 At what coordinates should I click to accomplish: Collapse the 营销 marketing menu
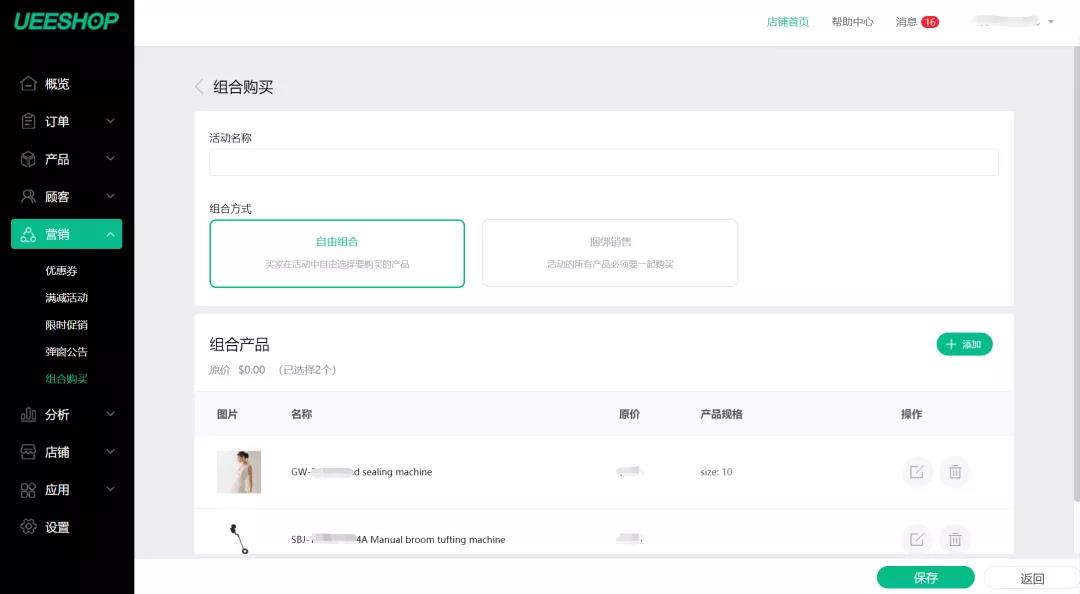pyautogui.click(x=67, y=234)
